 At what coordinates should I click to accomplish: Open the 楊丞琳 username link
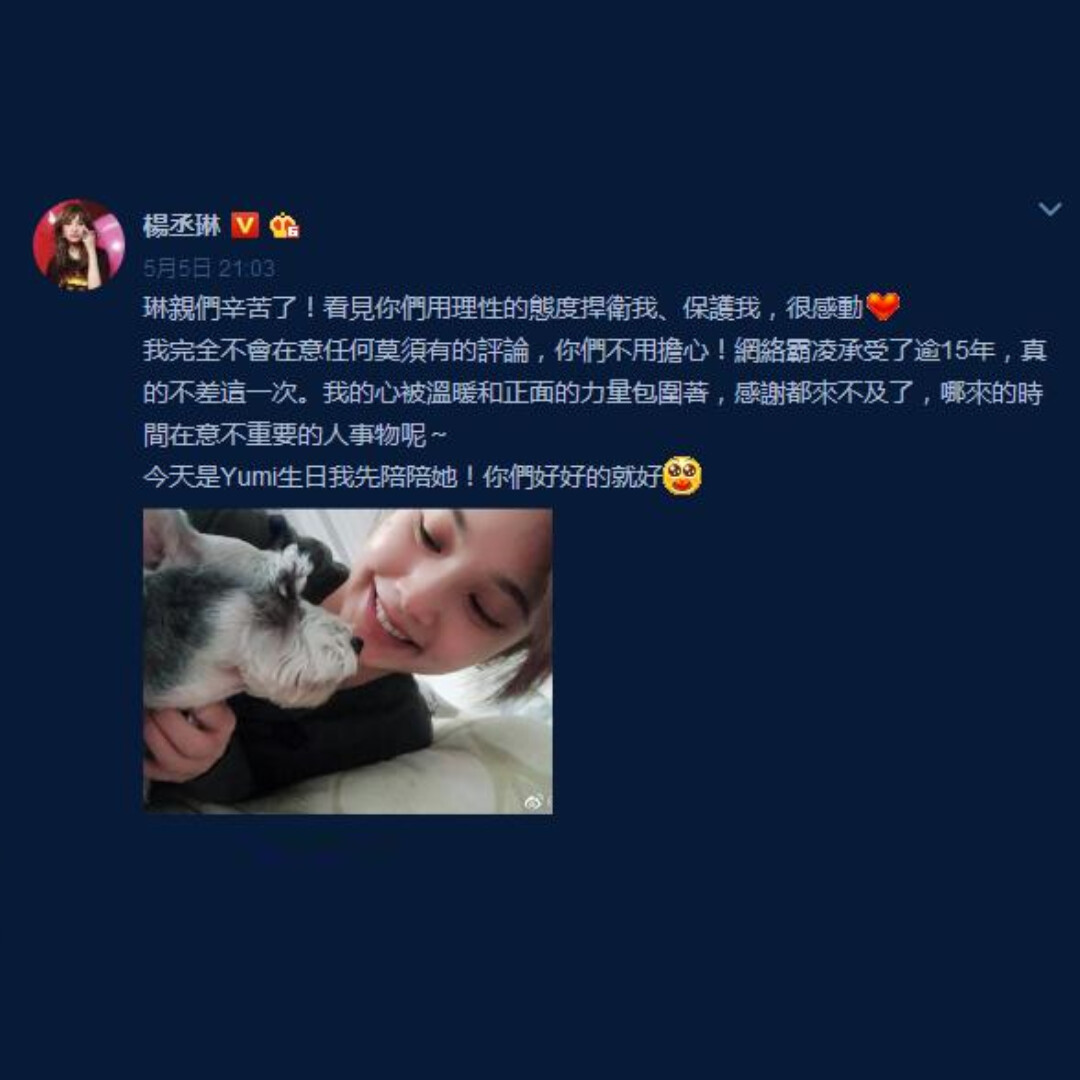[182, 226]
